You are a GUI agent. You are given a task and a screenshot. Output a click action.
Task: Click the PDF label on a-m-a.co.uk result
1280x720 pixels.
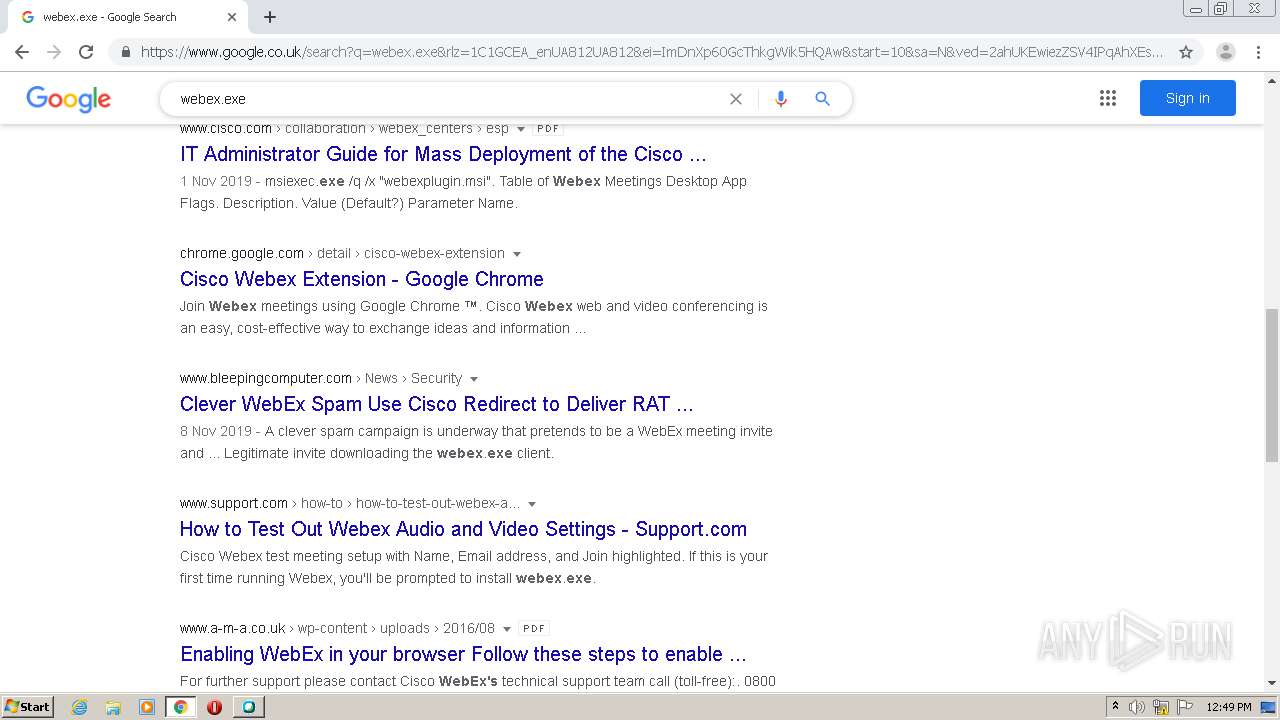[x=534, y=628]
